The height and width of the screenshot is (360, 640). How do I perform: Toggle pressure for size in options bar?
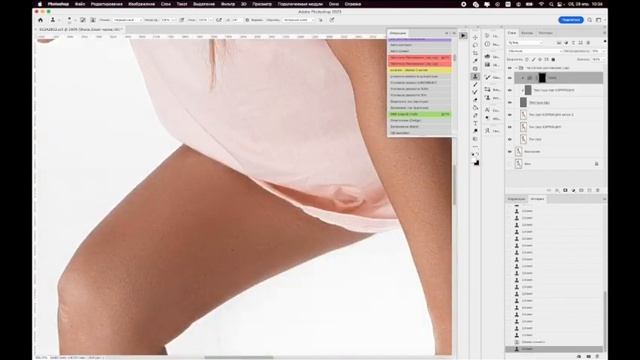coord(332,20)
